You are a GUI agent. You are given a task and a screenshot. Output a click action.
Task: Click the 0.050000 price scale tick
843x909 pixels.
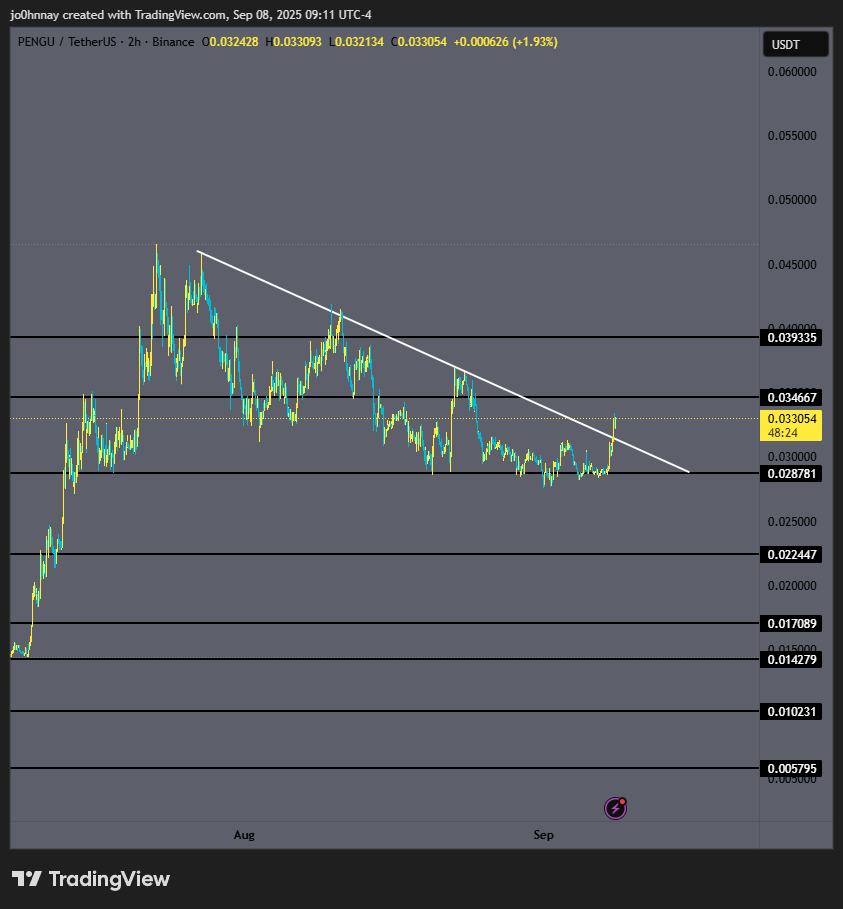click(792, 199)
